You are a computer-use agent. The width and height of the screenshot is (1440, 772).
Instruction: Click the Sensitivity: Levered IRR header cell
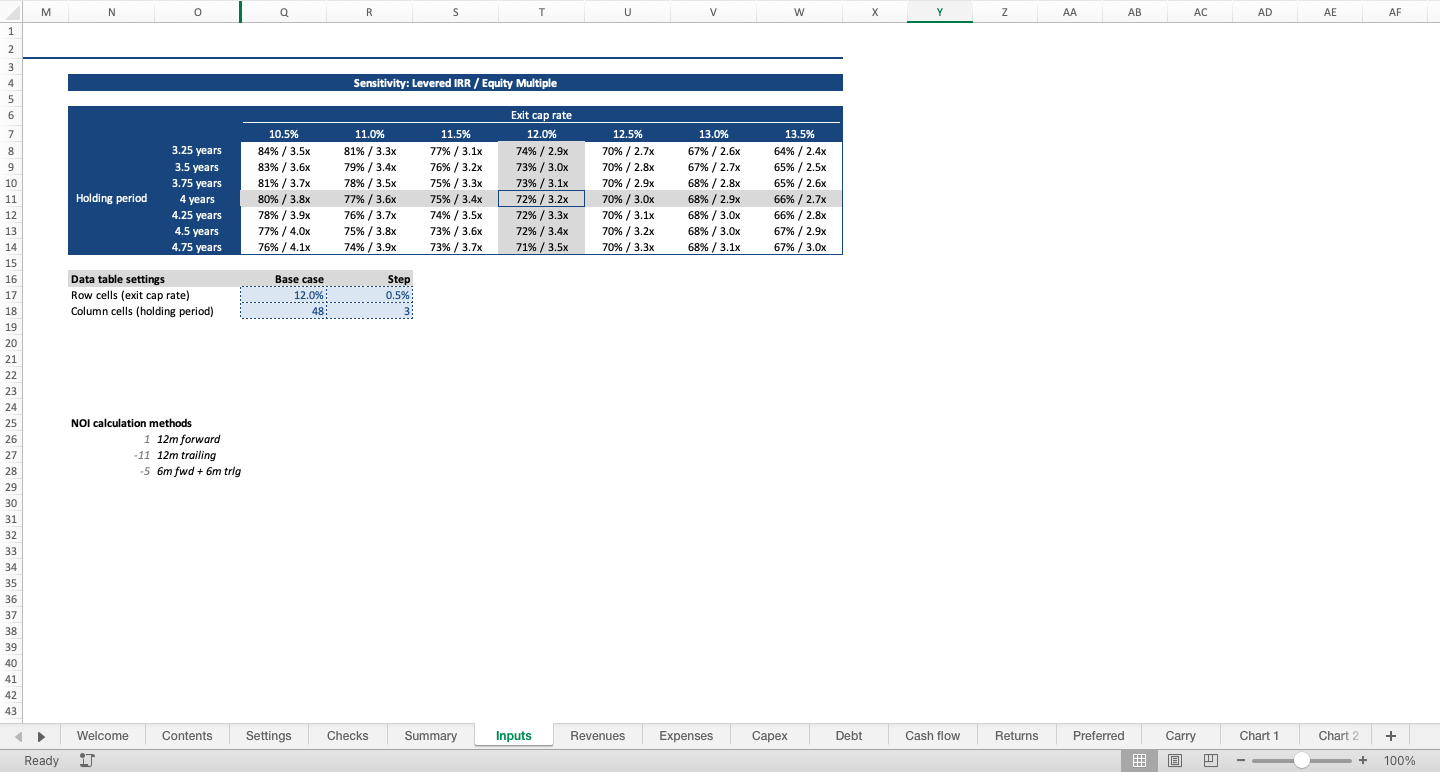(455, 83)
